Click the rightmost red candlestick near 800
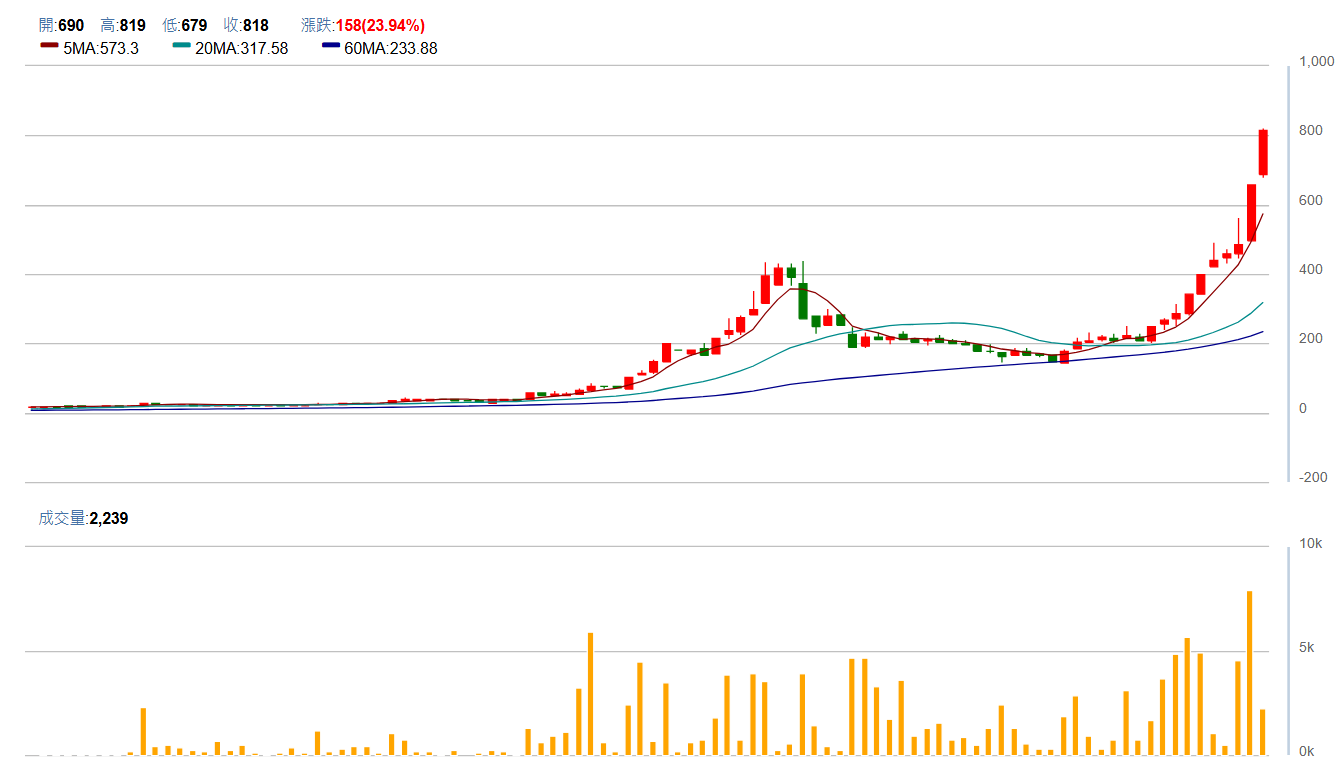The width and height of the screenshot is (1338, 771). click(x=1263, y=153)
